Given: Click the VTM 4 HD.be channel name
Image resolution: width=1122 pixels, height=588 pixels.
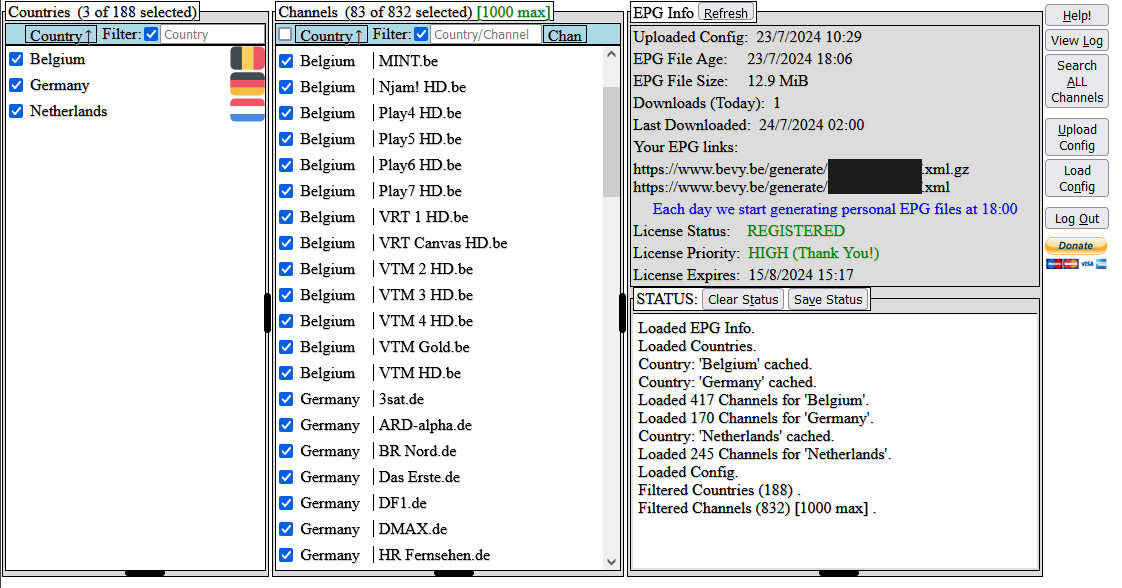Looking at the screenshot, I should click(426, 321).
